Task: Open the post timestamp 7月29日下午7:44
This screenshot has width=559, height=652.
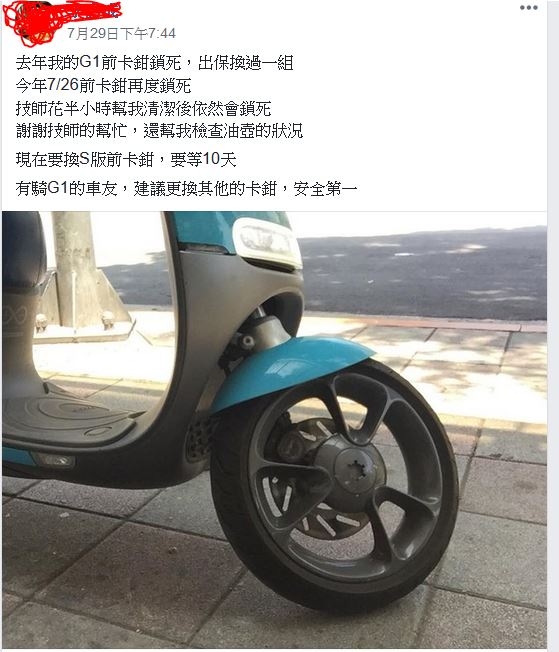Action: tap(121, 33)
